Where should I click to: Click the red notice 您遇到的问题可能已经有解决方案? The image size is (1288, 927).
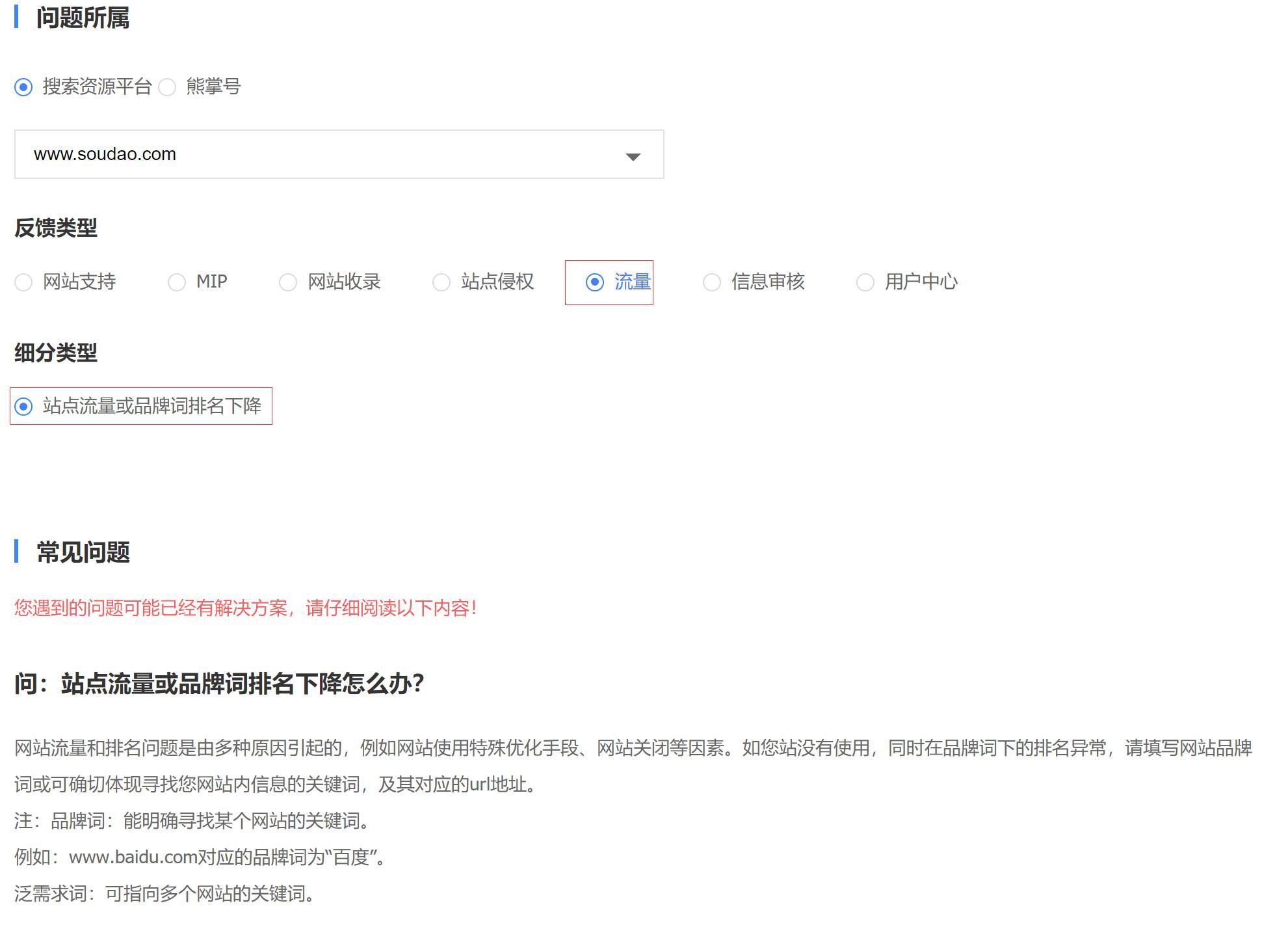click(246, 608)
